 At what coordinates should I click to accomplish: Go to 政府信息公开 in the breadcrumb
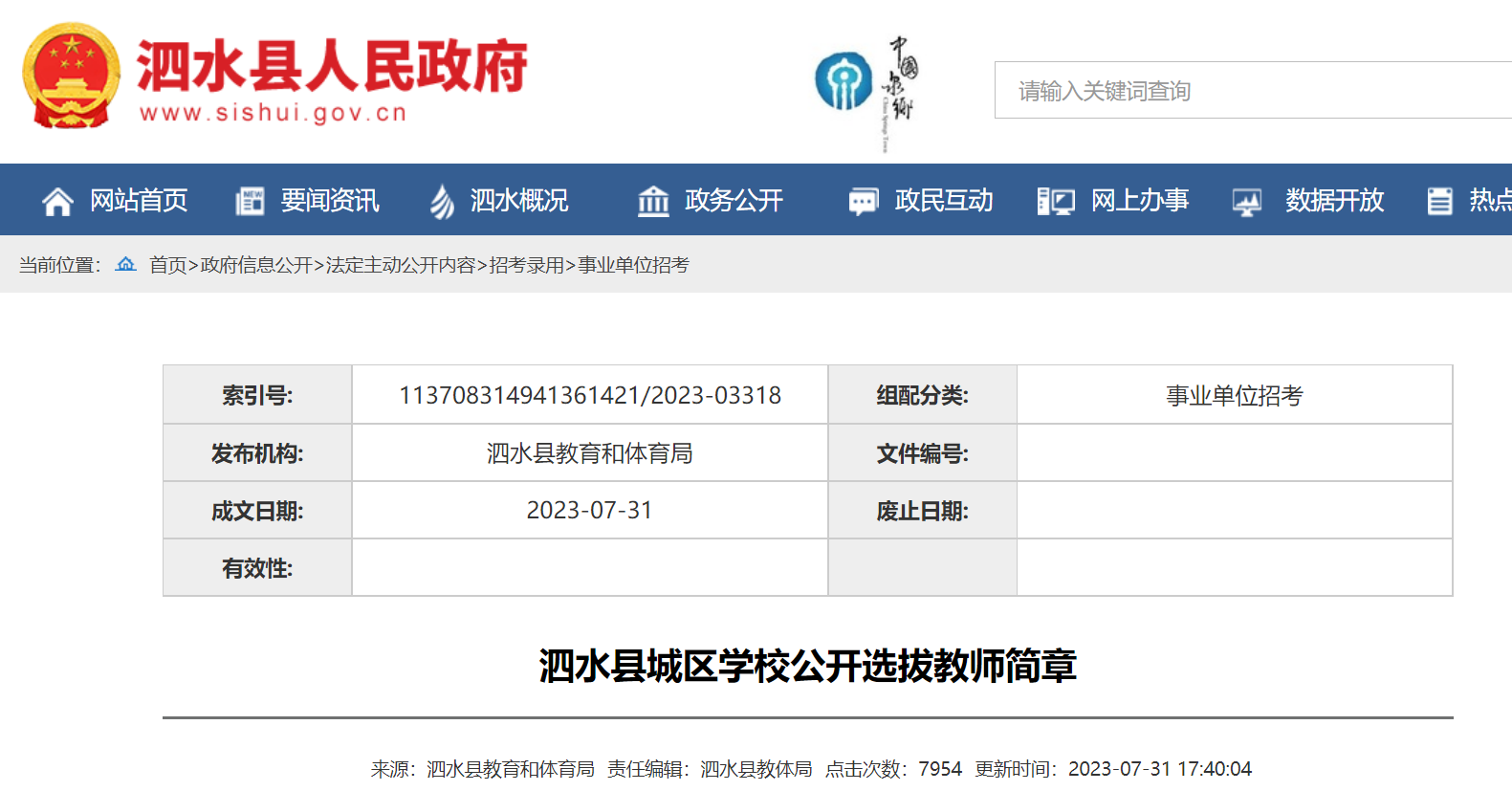256,265
